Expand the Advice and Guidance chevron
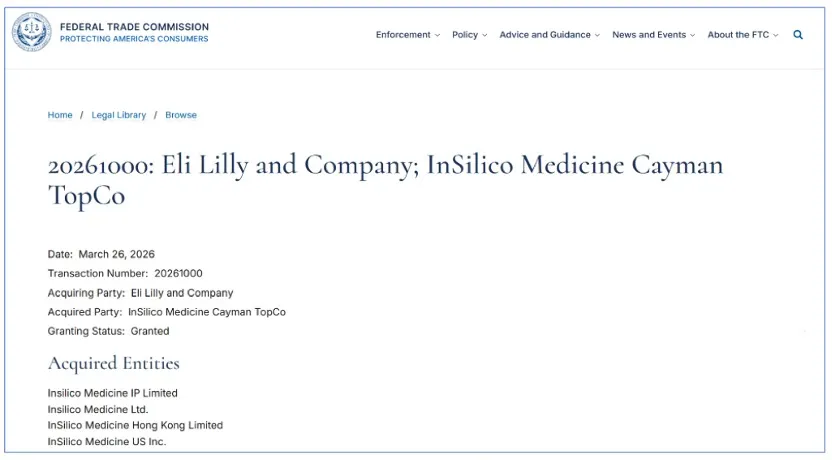Viewport: 832px width, 460px height. point(598,36)
